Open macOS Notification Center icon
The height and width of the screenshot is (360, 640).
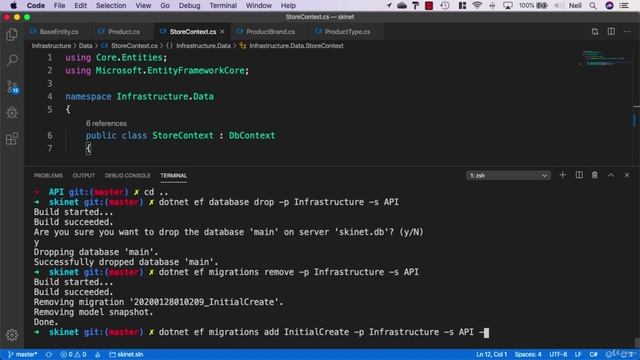pyautogui.click(x=624, y=5)
